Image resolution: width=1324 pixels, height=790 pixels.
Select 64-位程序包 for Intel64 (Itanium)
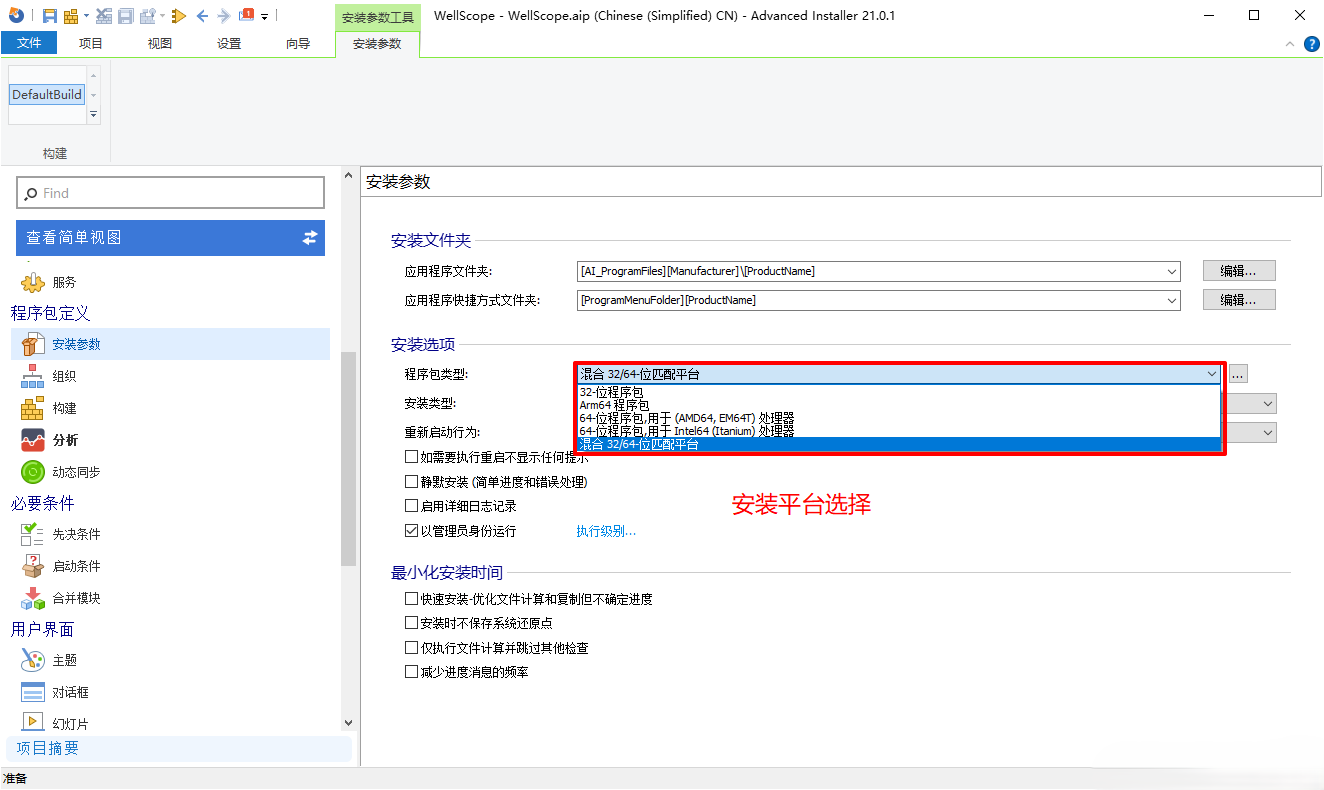tap(899, 431)
